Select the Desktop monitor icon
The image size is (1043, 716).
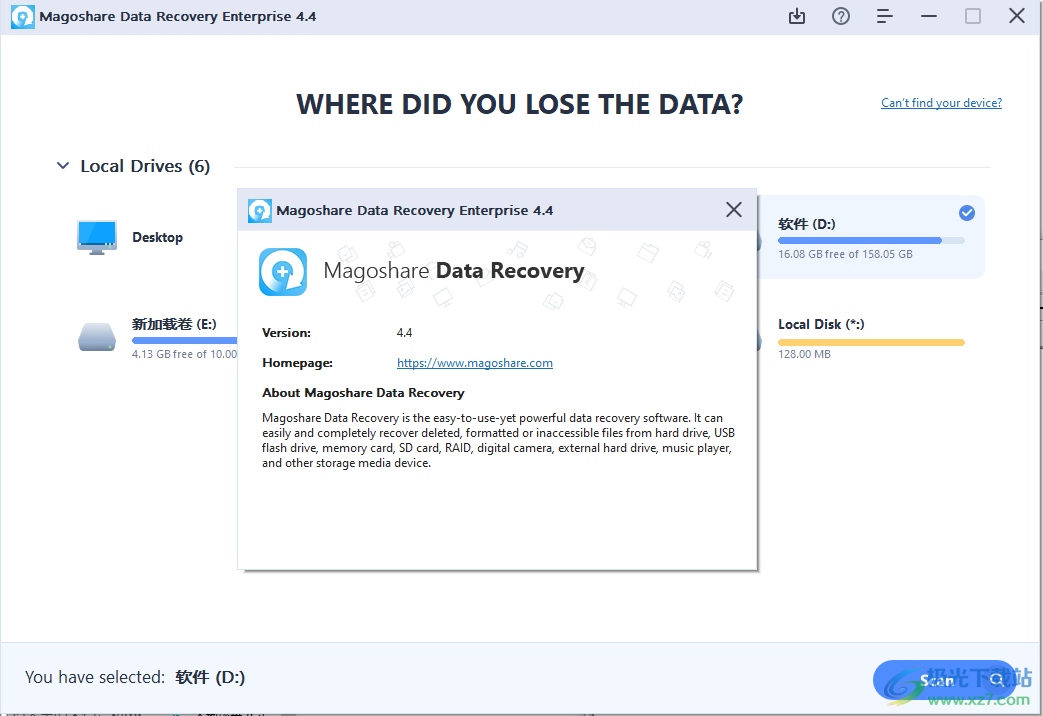(97, 238)
